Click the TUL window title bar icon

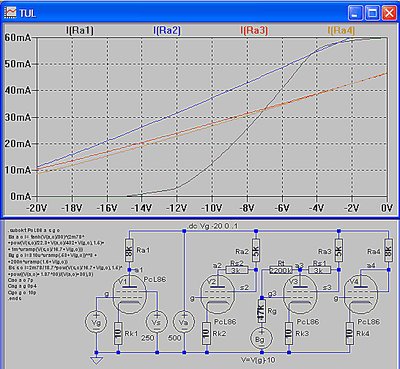(10, 13)
